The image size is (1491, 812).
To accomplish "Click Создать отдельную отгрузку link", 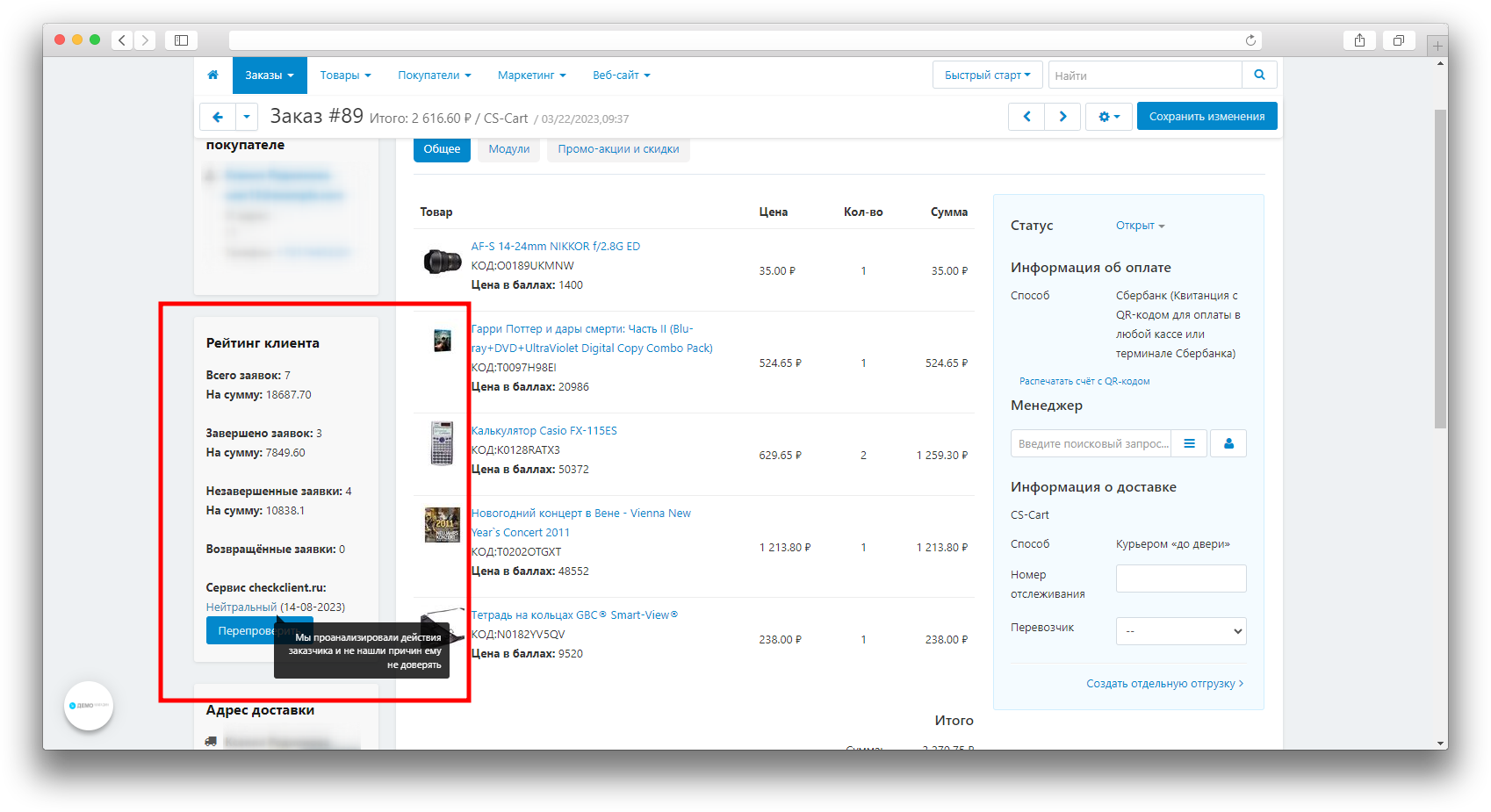I will (1165, 684).
